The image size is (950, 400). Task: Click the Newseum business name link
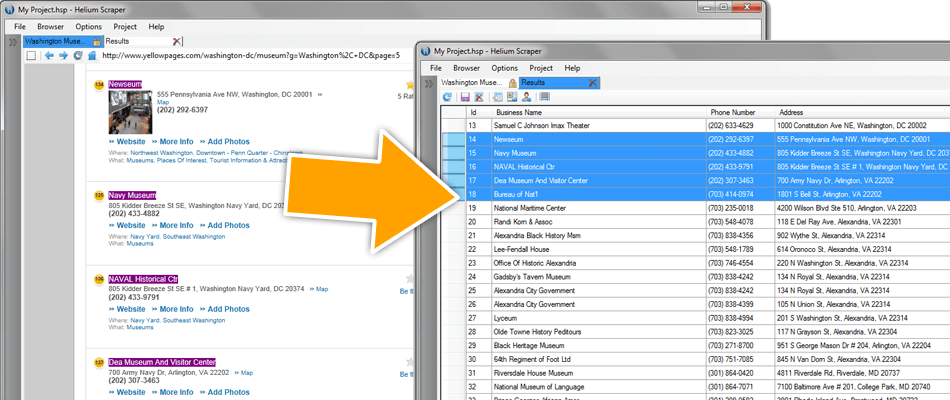[125, 85]
